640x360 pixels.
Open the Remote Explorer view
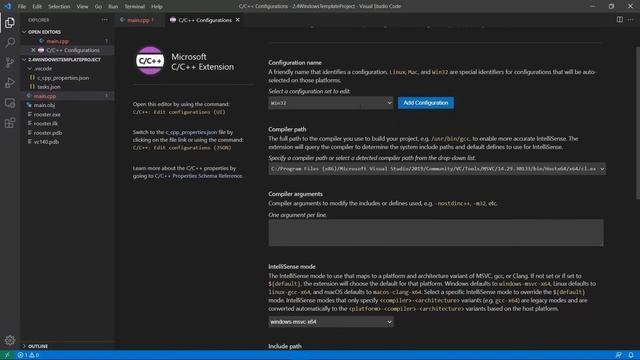10,103
